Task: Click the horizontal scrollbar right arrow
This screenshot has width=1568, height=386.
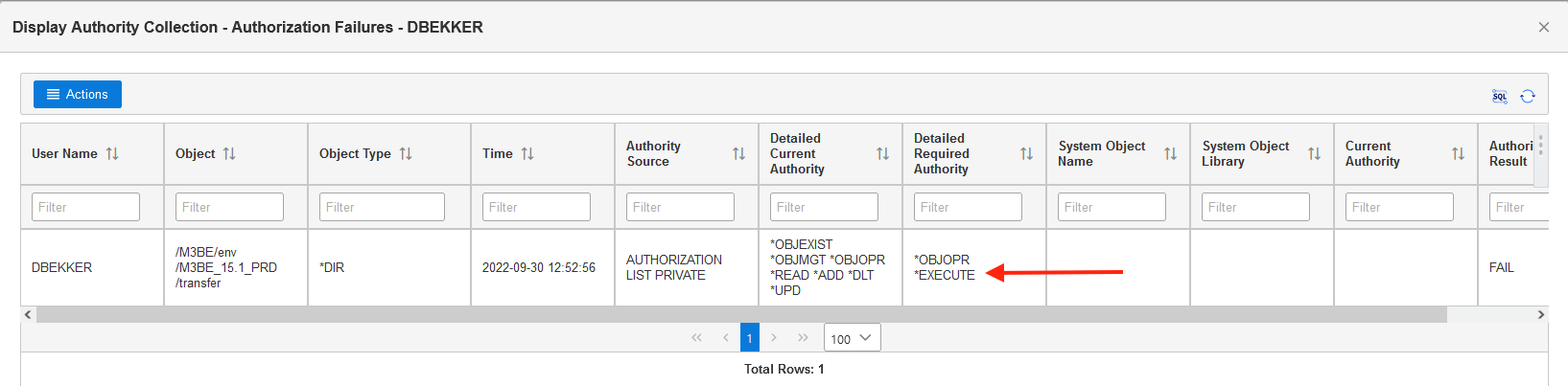Action: point(1540,314)
